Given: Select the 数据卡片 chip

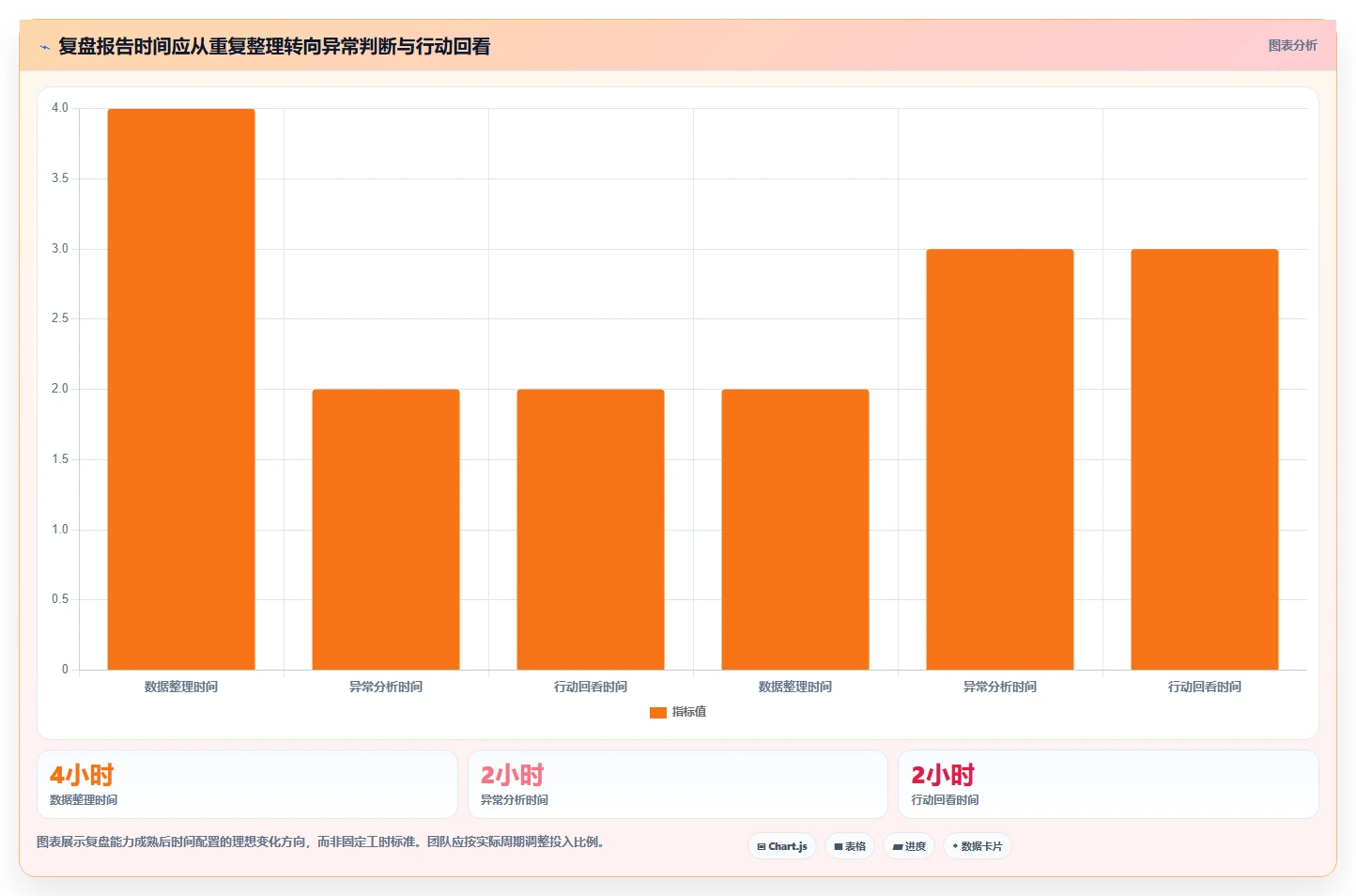Looking at the screenshot, I should pyautogui.click(x=978, y=846).
